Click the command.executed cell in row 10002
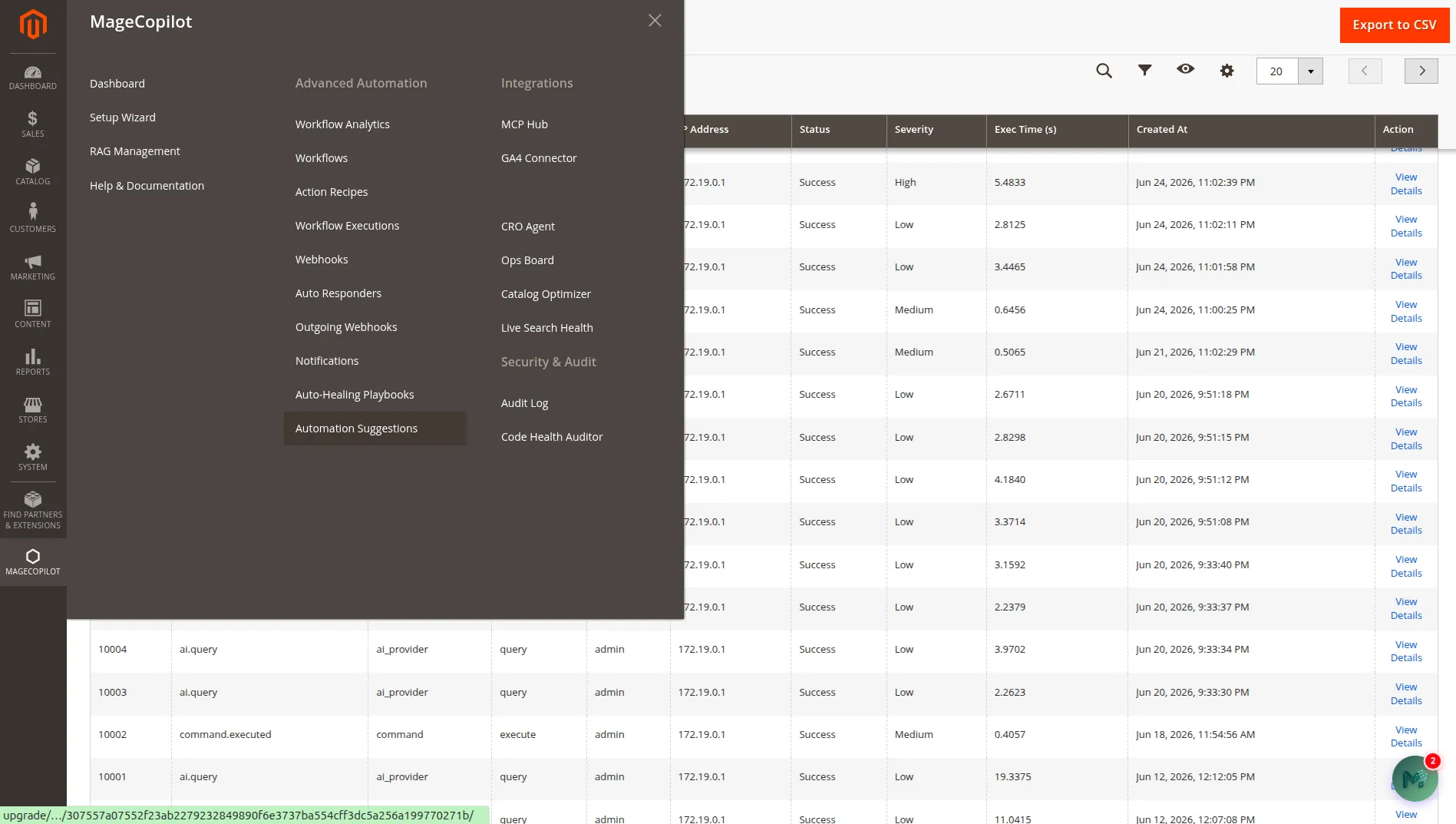The height and width of the screenshot is (824, 1456). (x=269, y=735)
